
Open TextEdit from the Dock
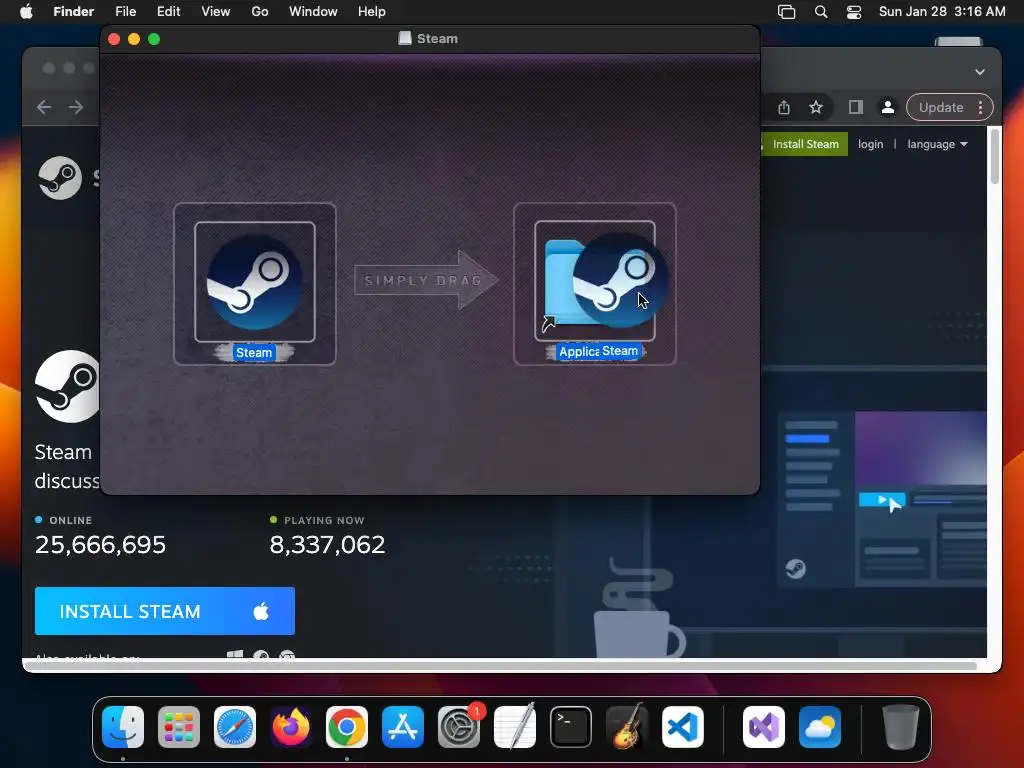tap(515, 727)
